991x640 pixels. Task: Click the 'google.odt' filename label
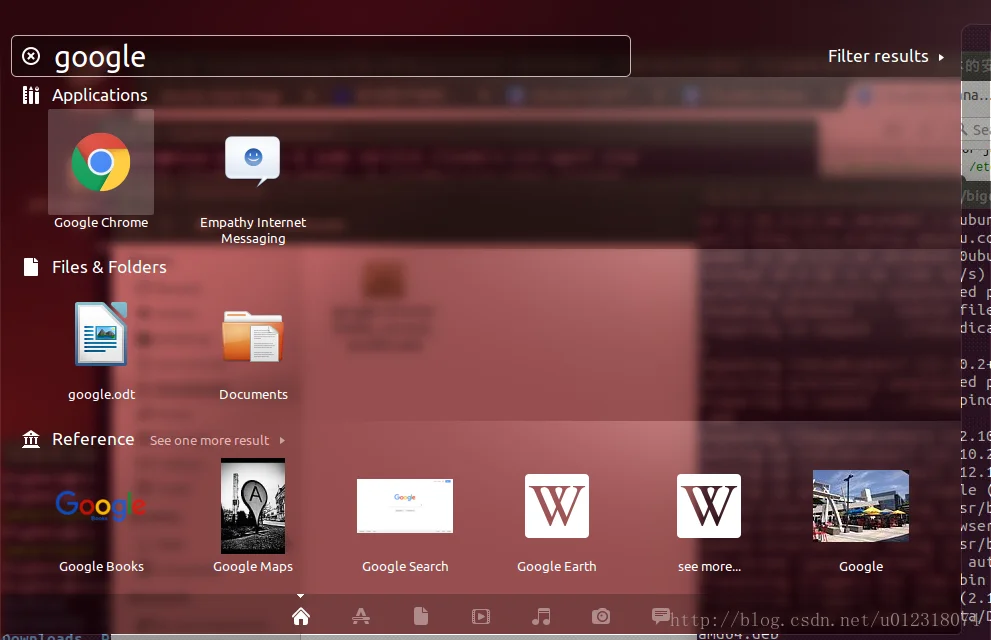[x=101, y=394]
